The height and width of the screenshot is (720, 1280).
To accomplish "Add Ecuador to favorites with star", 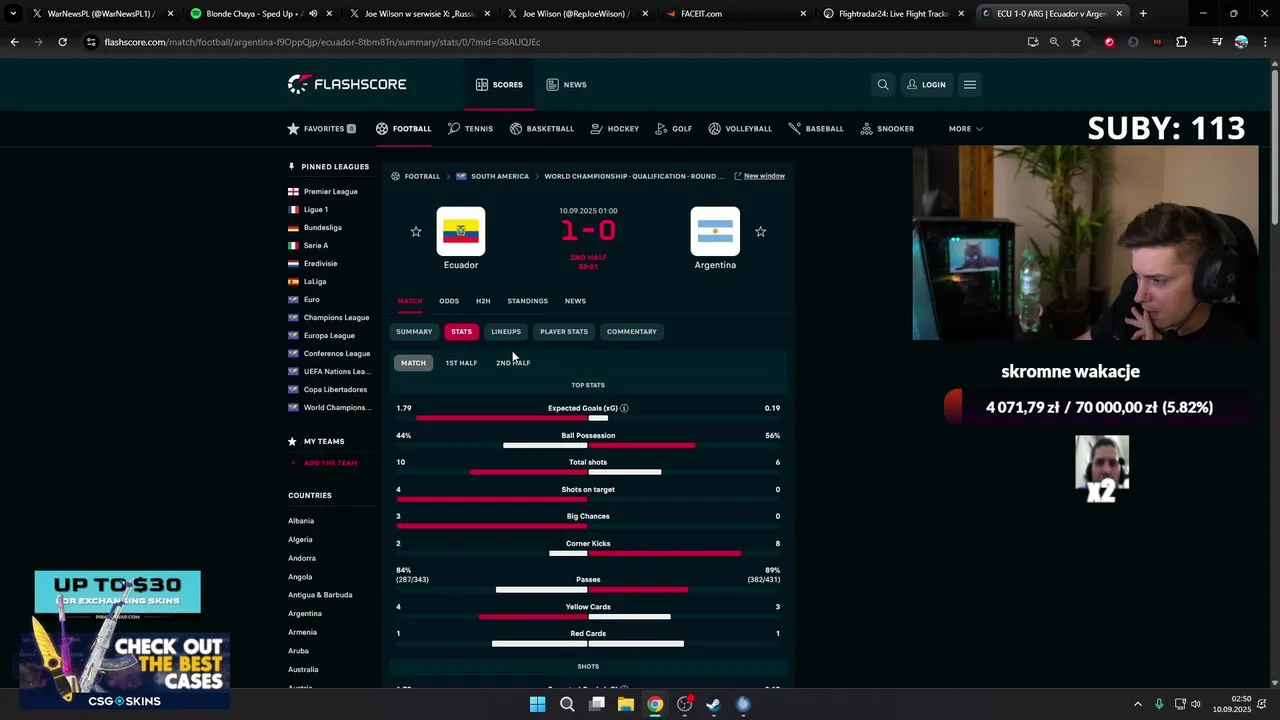I will coord(416,231).
